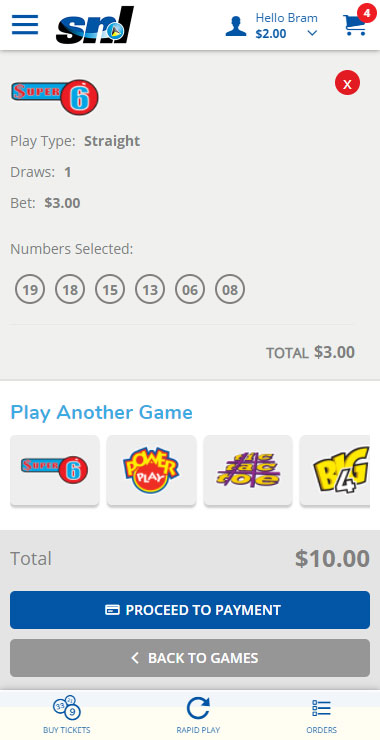Choose the Big 4 game thumbnail
The width and height of the screenshot is (380, 740).
click(335, 471)
